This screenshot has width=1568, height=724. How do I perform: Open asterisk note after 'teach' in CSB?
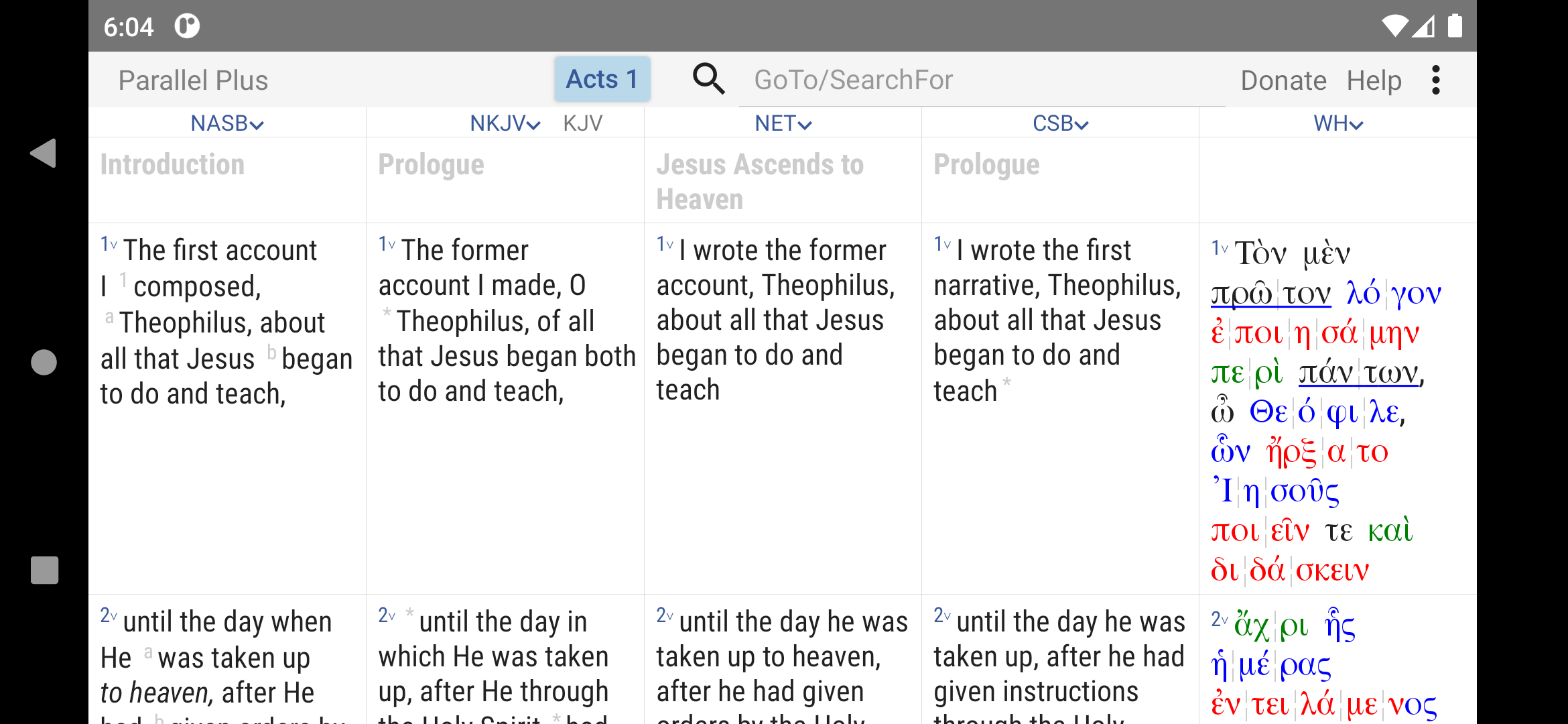(1006, 383)
